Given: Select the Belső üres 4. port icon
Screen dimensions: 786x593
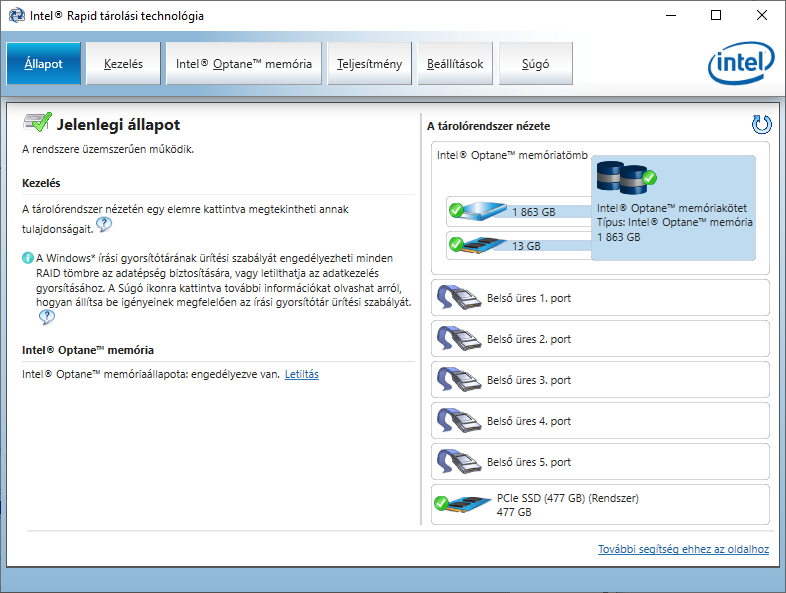Looking at the screenshot, I should coord(459,421).
